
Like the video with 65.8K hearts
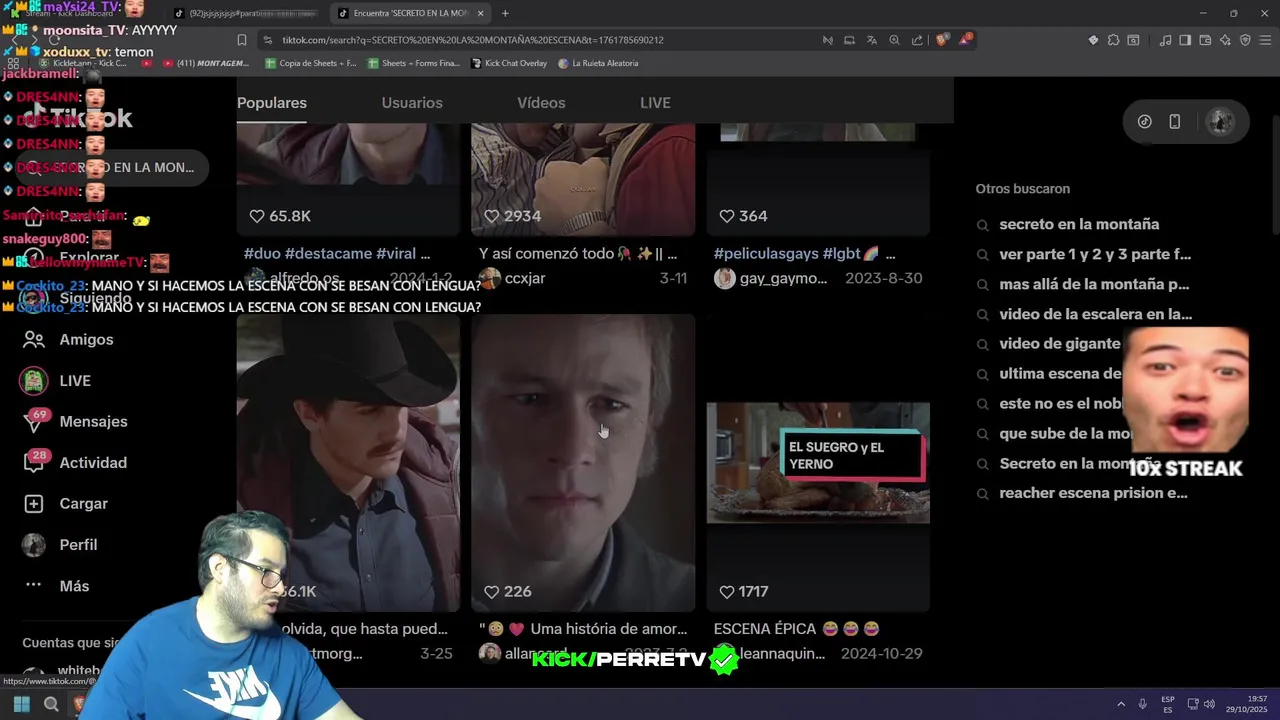point(256,216)
